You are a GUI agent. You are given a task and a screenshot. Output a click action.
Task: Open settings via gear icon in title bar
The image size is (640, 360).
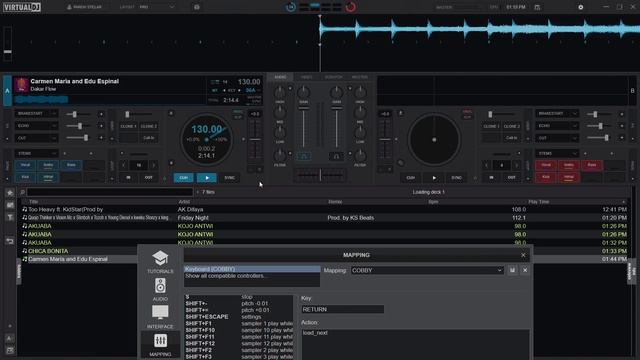580,7
